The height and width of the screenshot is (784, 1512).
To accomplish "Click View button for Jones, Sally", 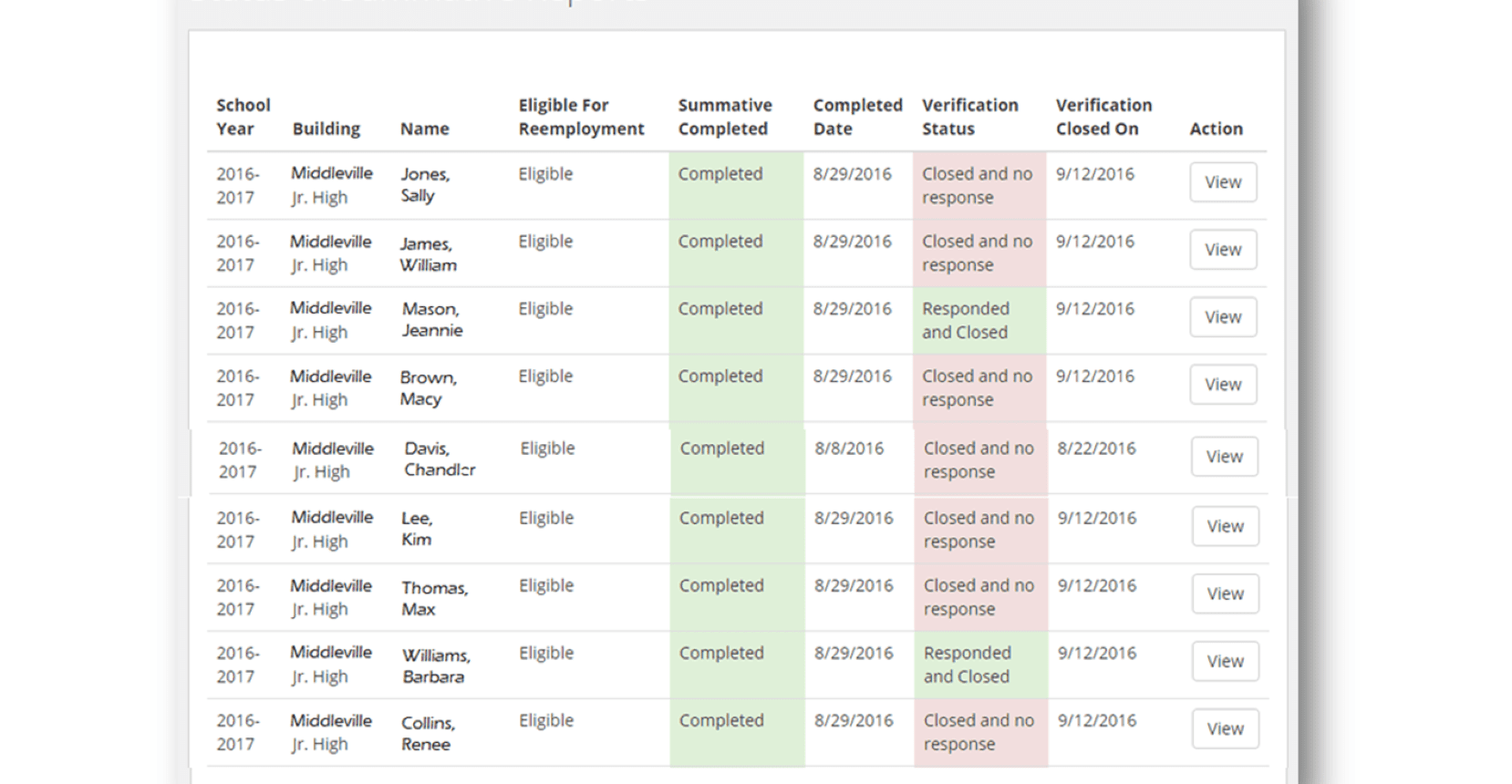I will pyautogui.click(x=1222, y=182).
